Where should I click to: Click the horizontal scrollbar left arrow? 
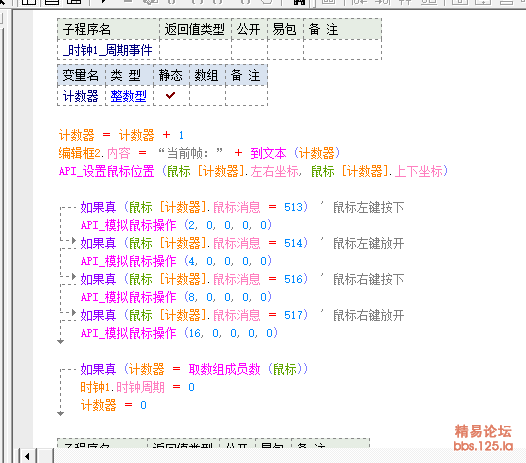coord(27,456)
